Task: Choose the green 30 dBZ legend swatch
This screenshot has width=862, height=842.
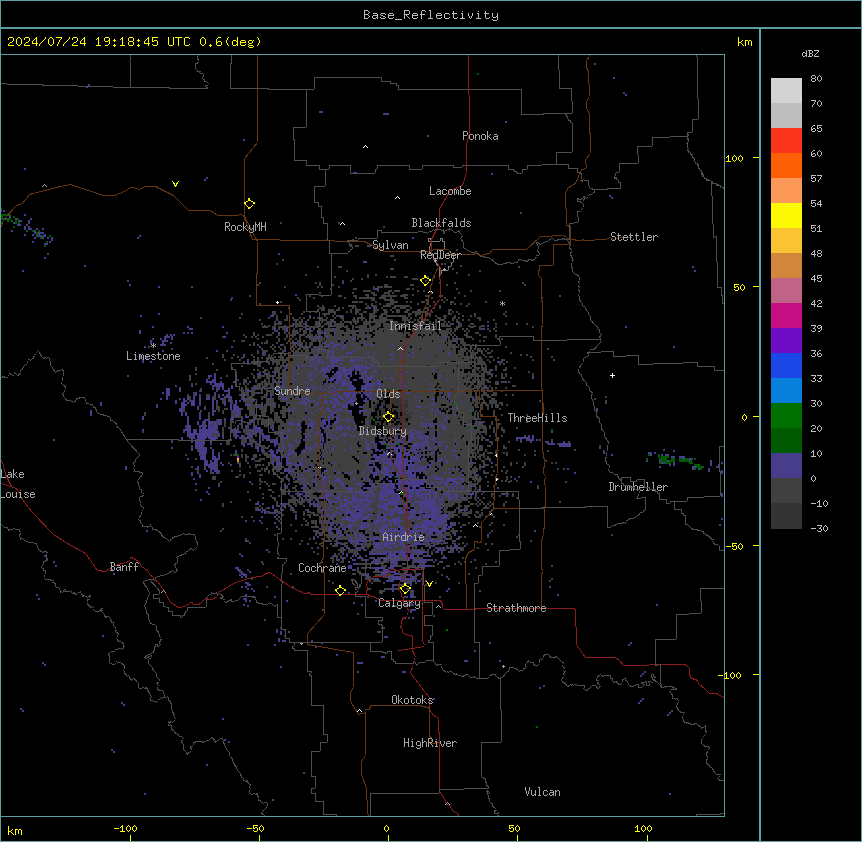Action: 786,415
